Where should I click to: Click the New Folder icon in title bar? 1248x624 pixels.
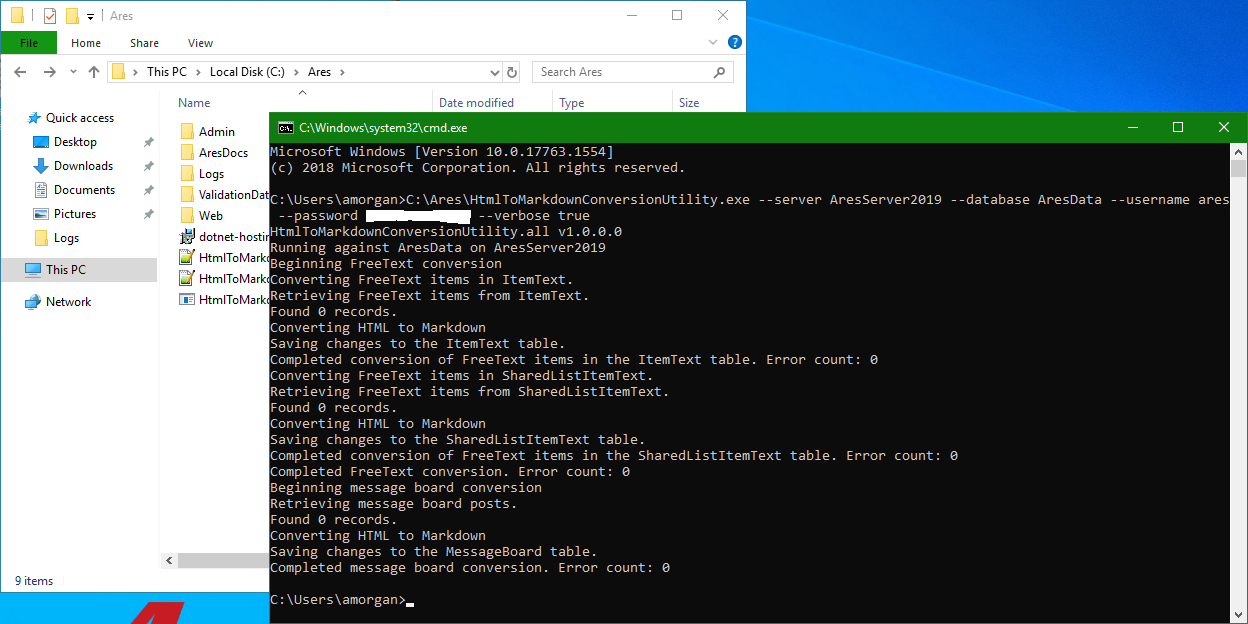coord(71,16)
